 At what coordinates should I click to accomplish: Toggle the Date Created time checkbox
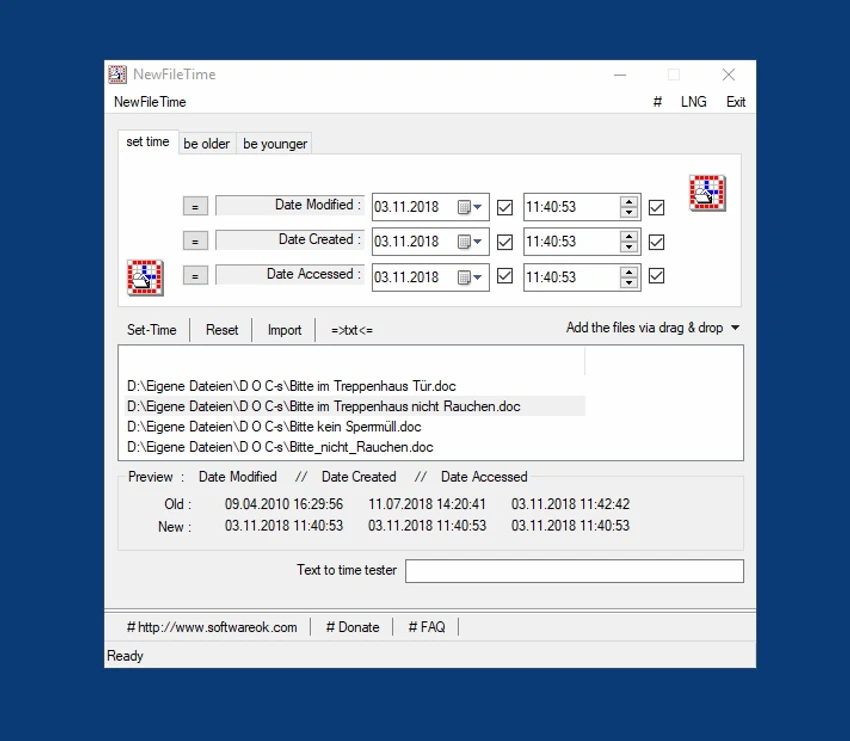tap(656, 242)
